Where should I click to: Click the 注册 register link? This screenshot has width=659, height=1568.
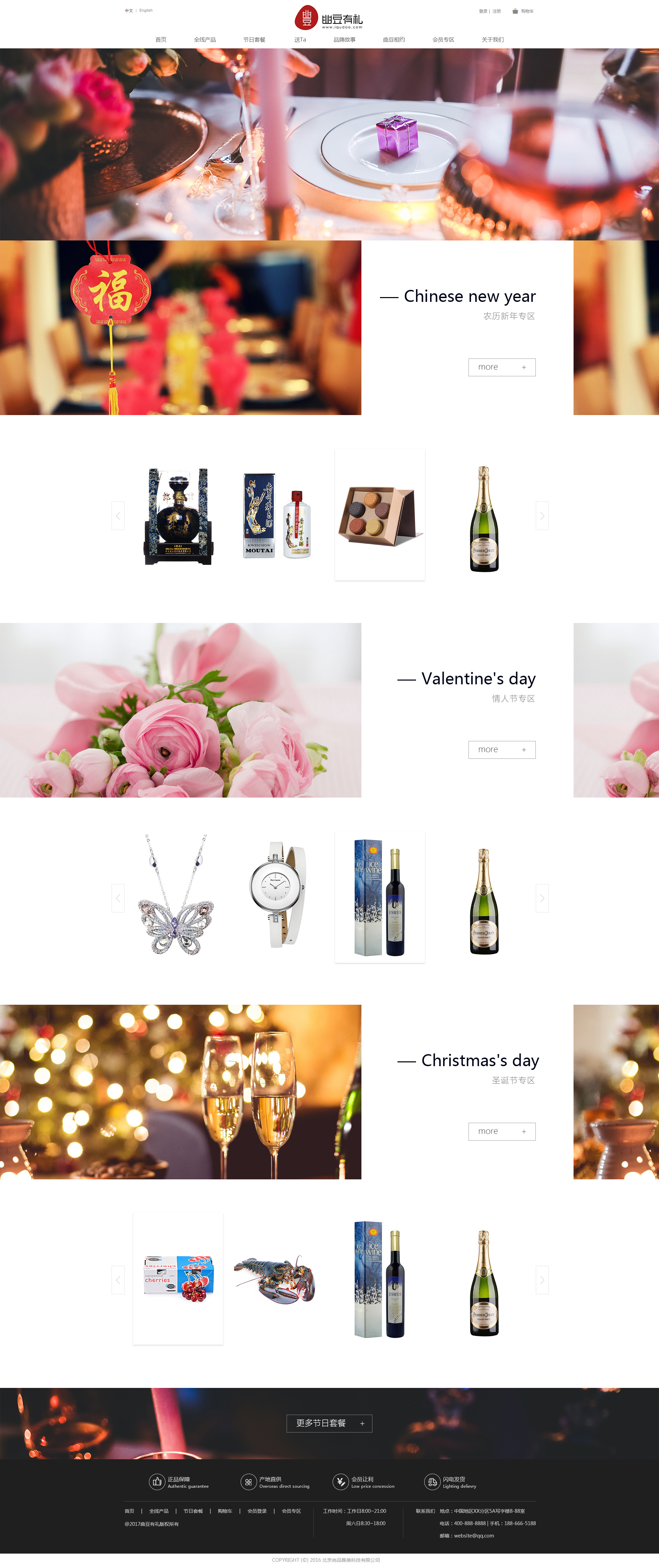point(496,11)
